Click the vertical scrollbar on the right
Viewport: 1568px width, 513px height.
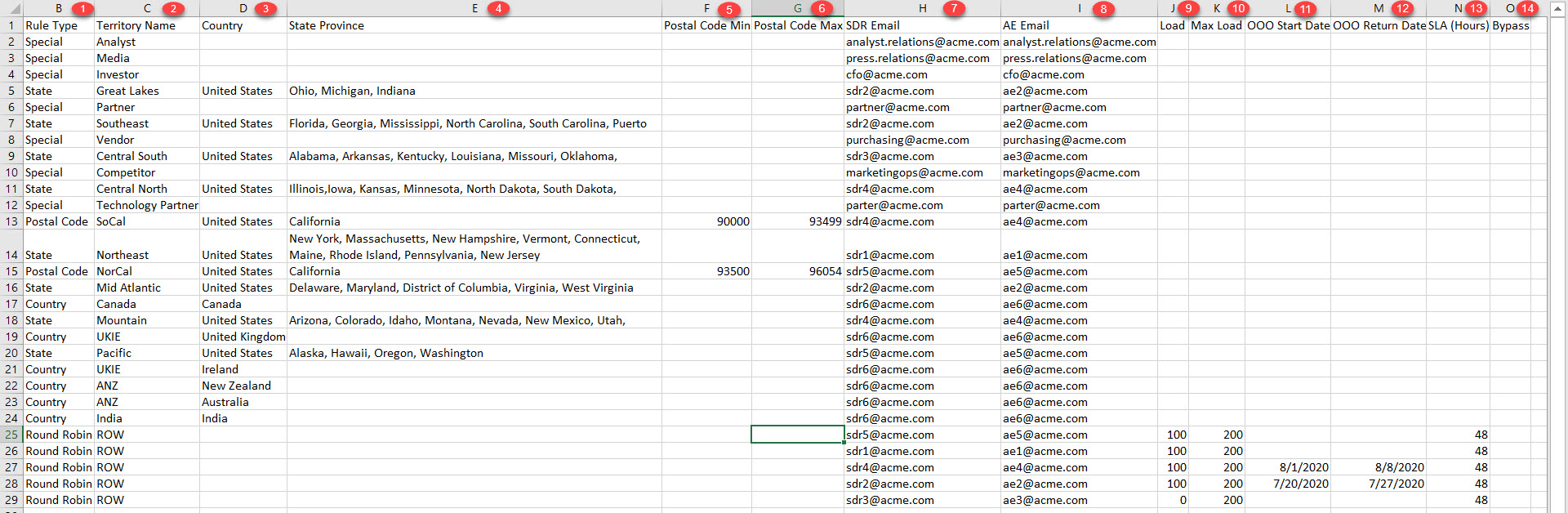1557,245
